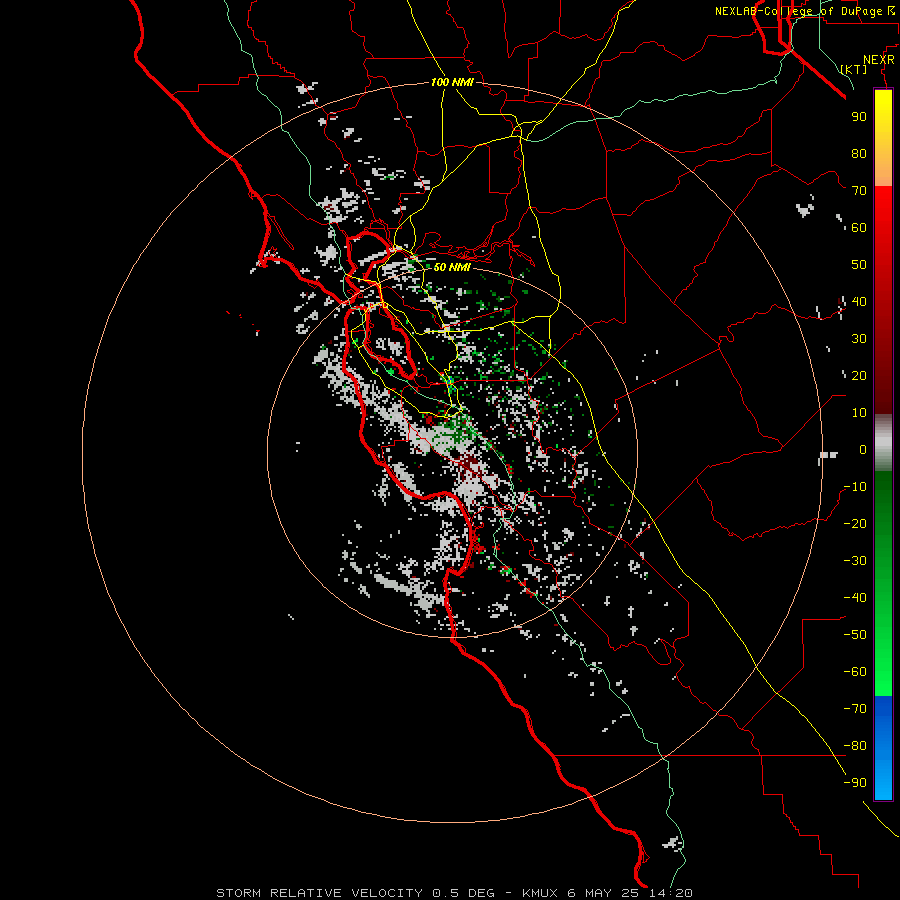
Task: Select the -20 value on the velocity scale
Action: [855, 523]
